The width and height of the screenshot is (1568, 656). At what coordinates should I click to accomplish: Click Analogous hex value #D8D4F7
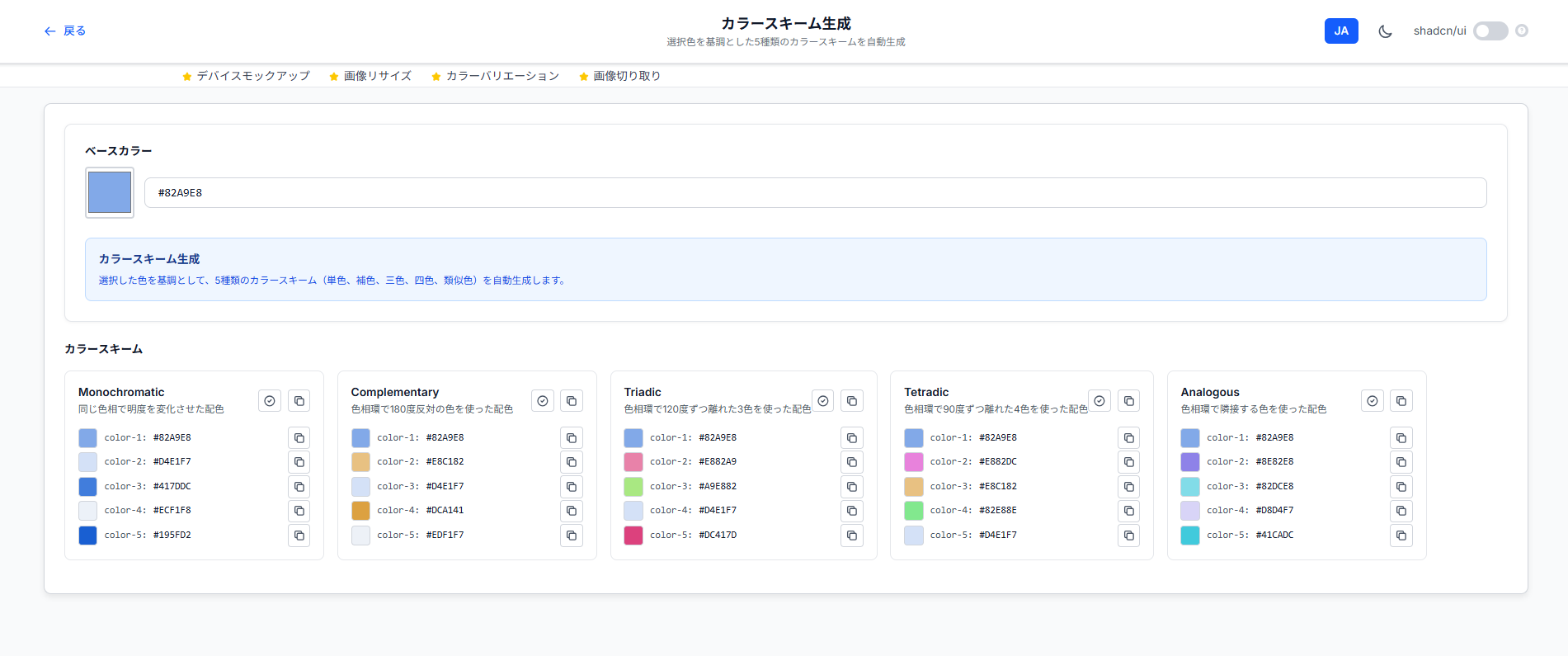pyautogui.click(x=1274, y=511)
